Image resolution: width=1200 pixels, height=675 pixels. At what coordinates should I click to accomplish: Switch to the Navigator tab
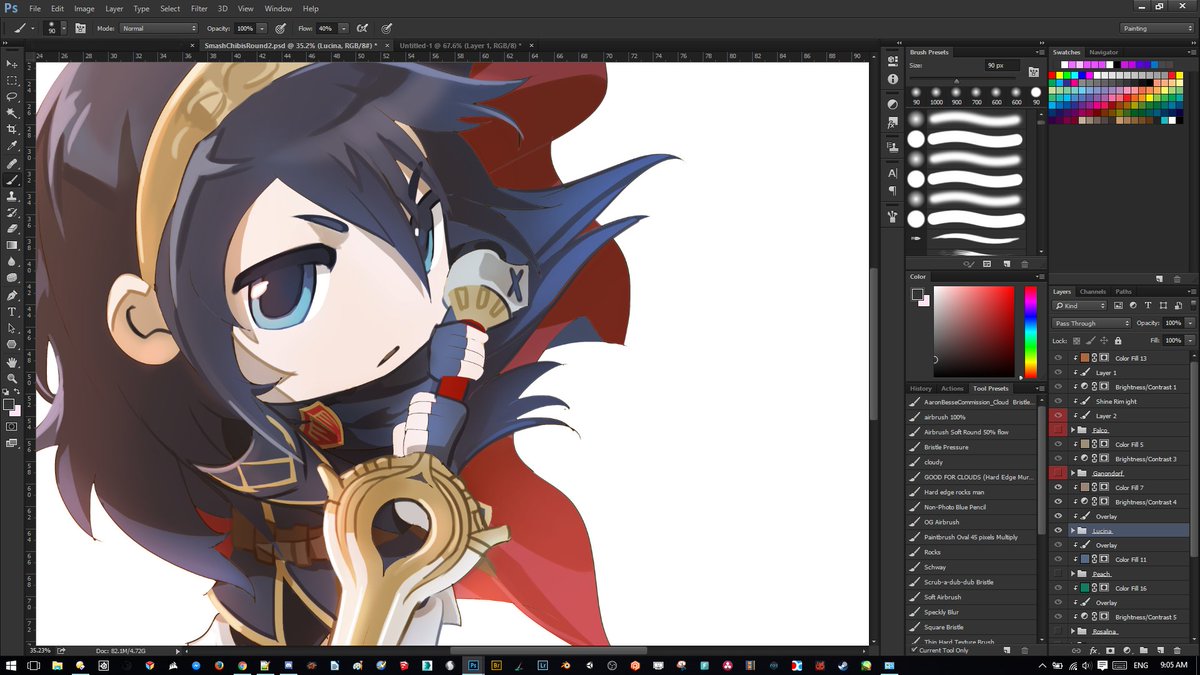point(1104,52)
